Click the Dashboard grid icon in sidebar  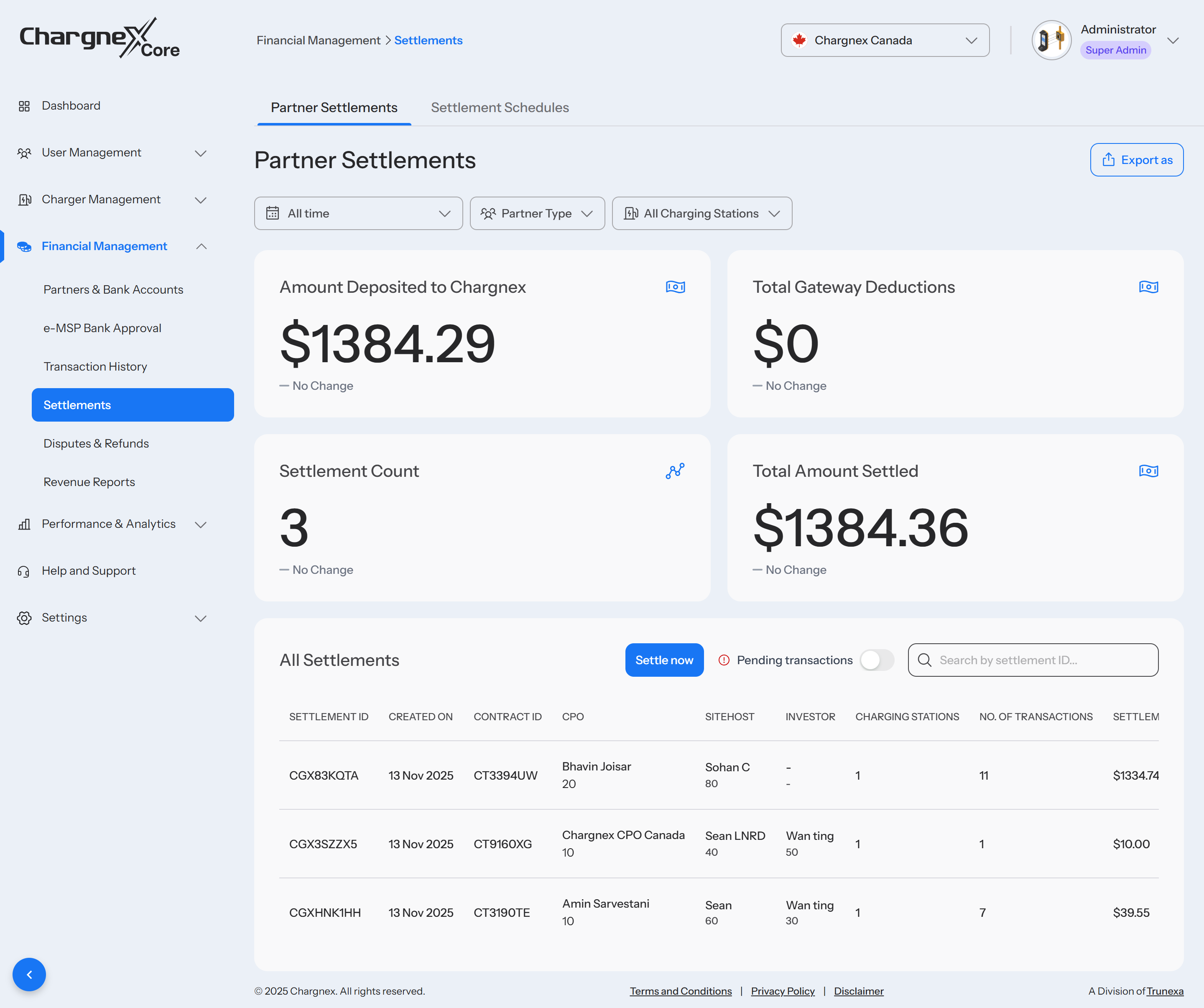24,106
